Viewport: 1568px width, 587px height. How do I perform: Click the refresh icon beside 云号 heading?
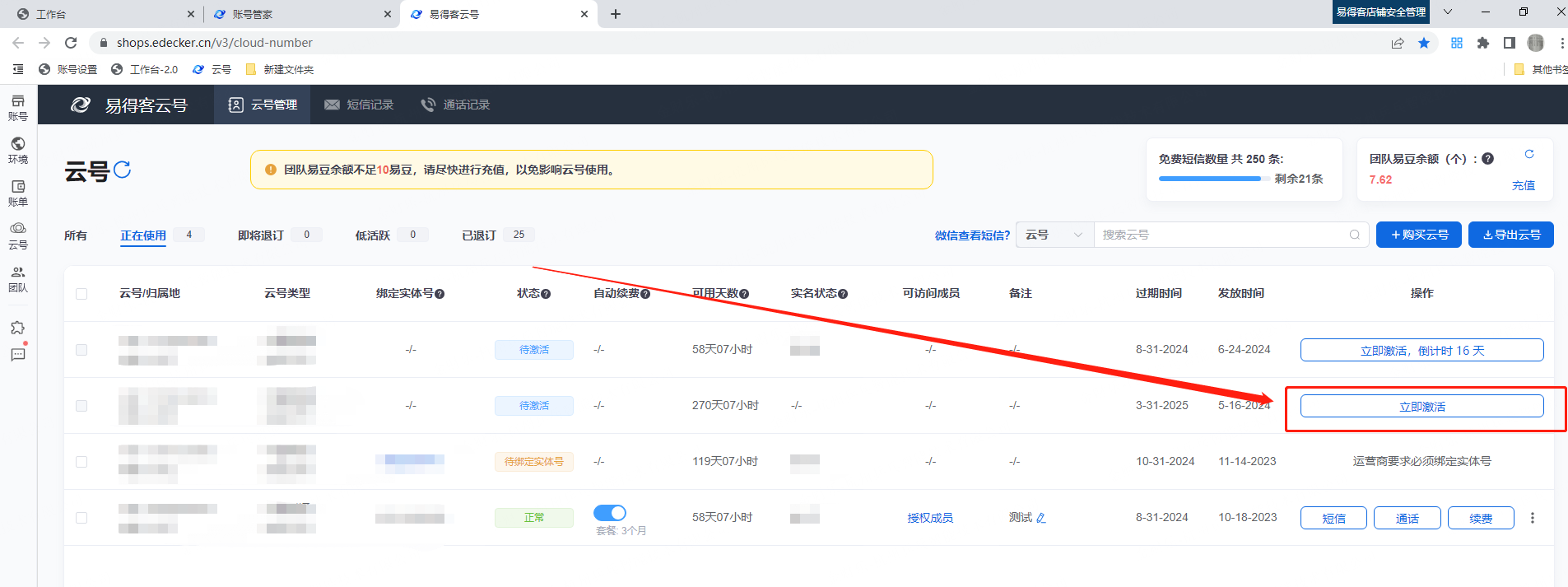pyautogui.click(x=123, y=170)
